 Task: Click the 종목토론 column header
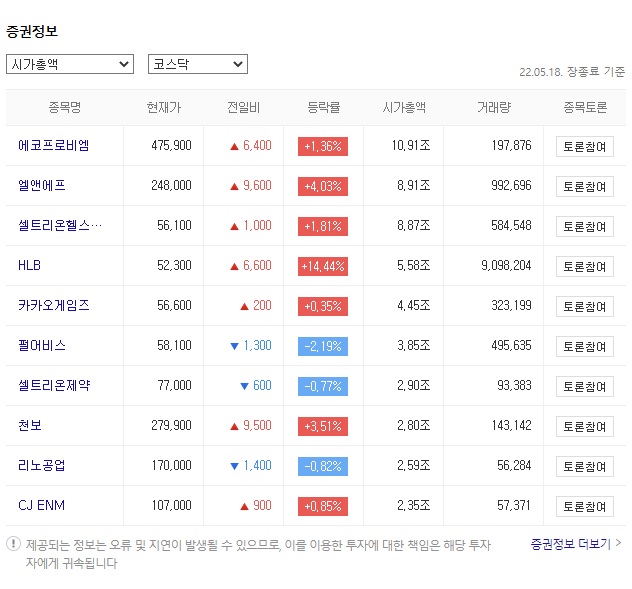[585, 107]
